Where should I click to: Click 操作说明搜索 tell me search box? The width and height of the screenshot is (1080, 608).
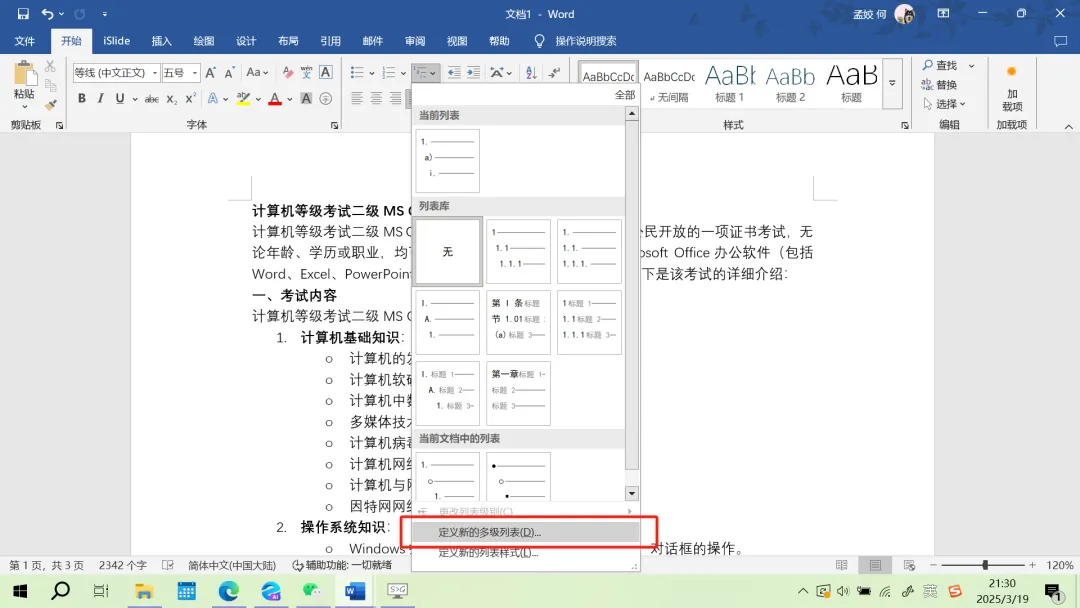[585, 41]
